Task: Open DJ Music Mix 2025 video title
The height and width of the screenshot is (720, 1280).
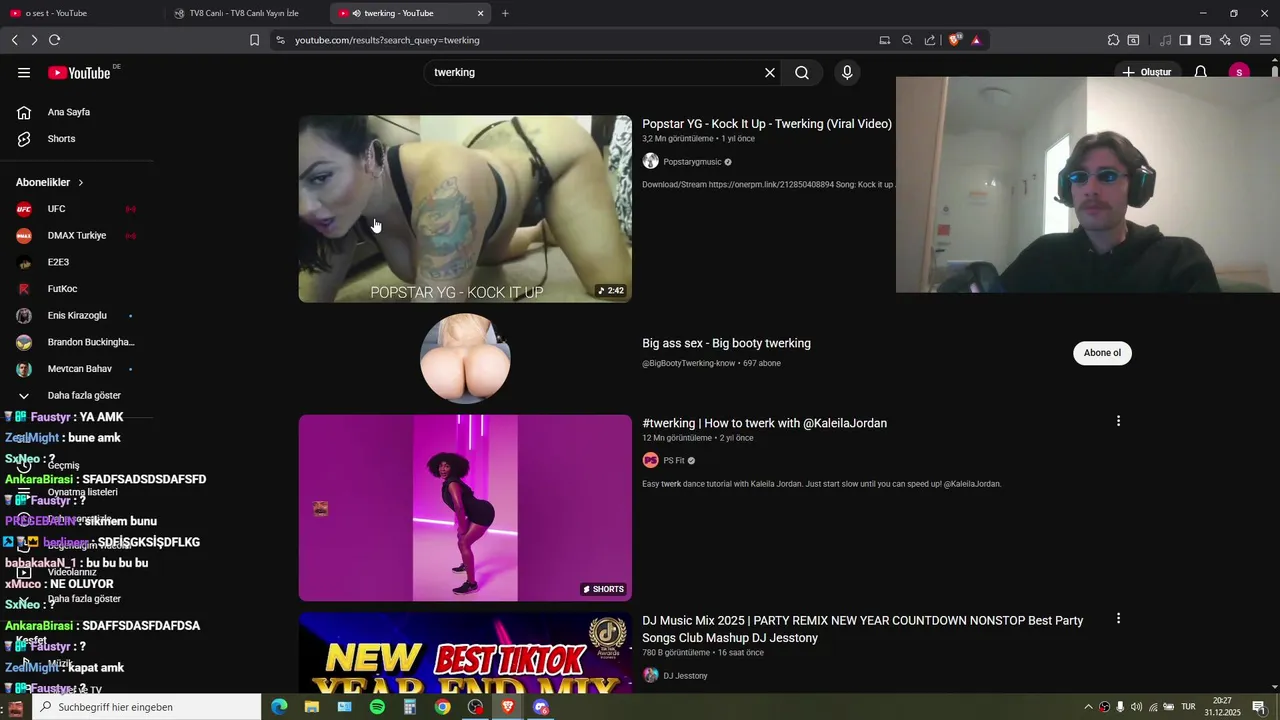Action: [x=862, y=629]
